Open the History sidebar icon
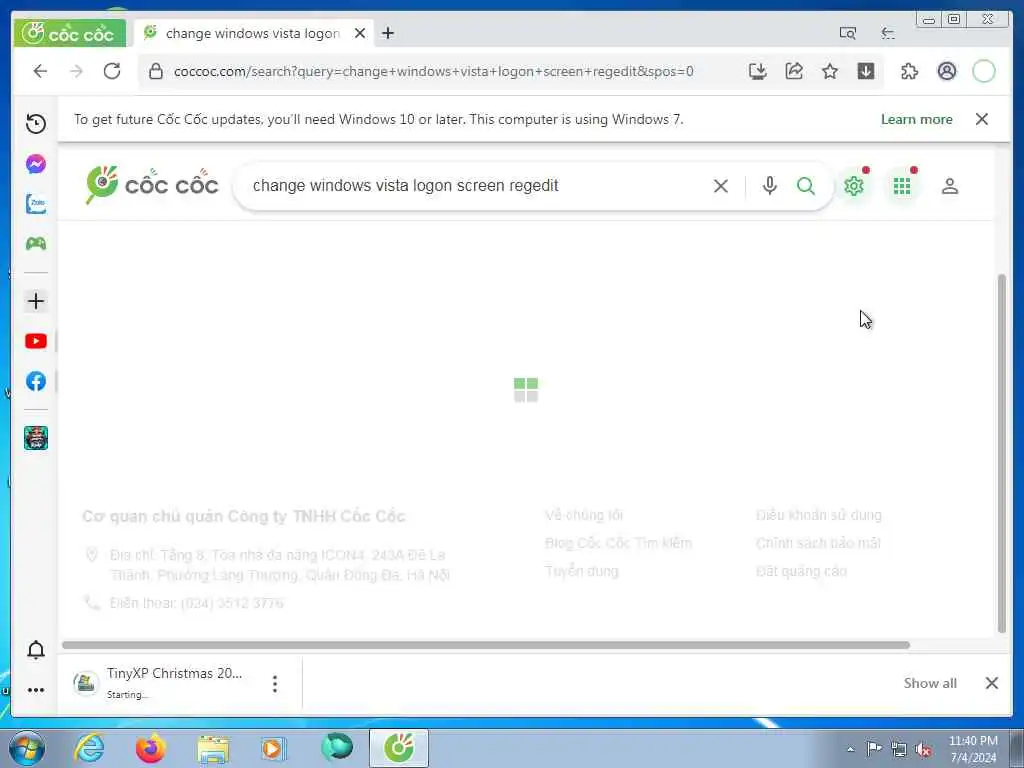 point(36,123)
